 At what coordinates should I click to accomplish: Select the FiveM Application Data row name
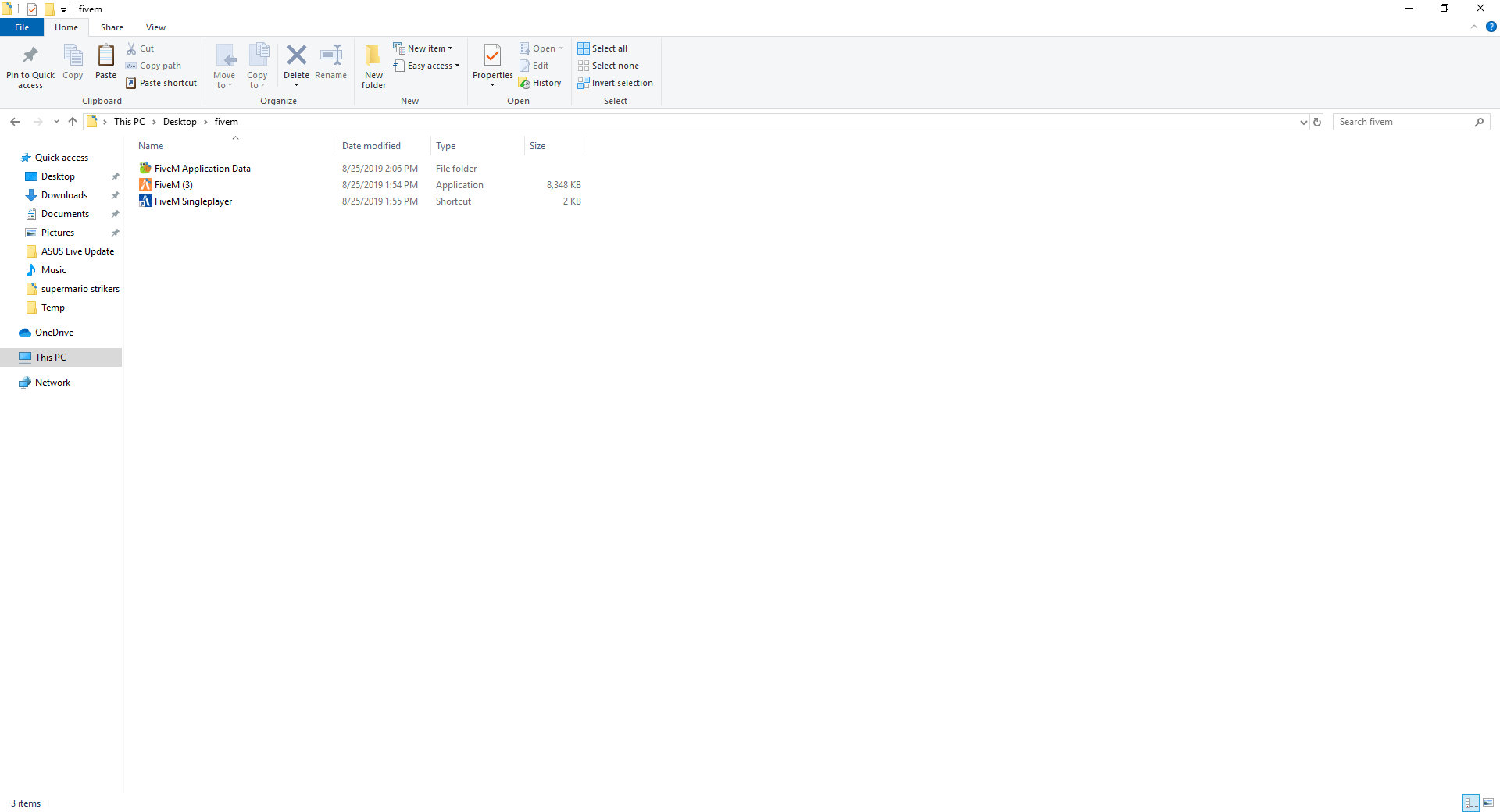[202, 169]
